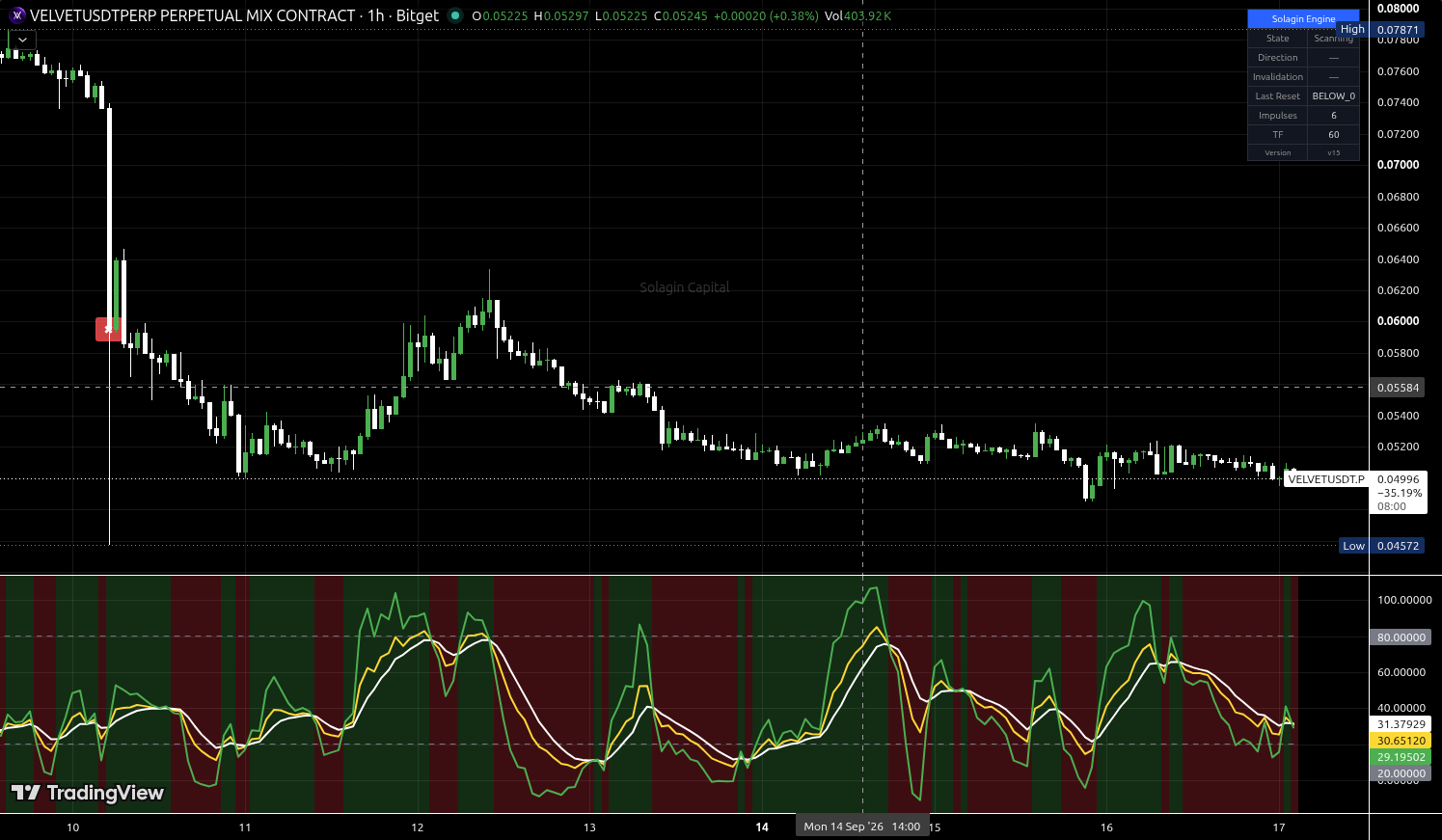1442x840 pixels.
Task: Click the VELVETUSDTPERP PERPETUAL MIX CONTRACT title
Action: pyautogui.click(x=193, y=15)
